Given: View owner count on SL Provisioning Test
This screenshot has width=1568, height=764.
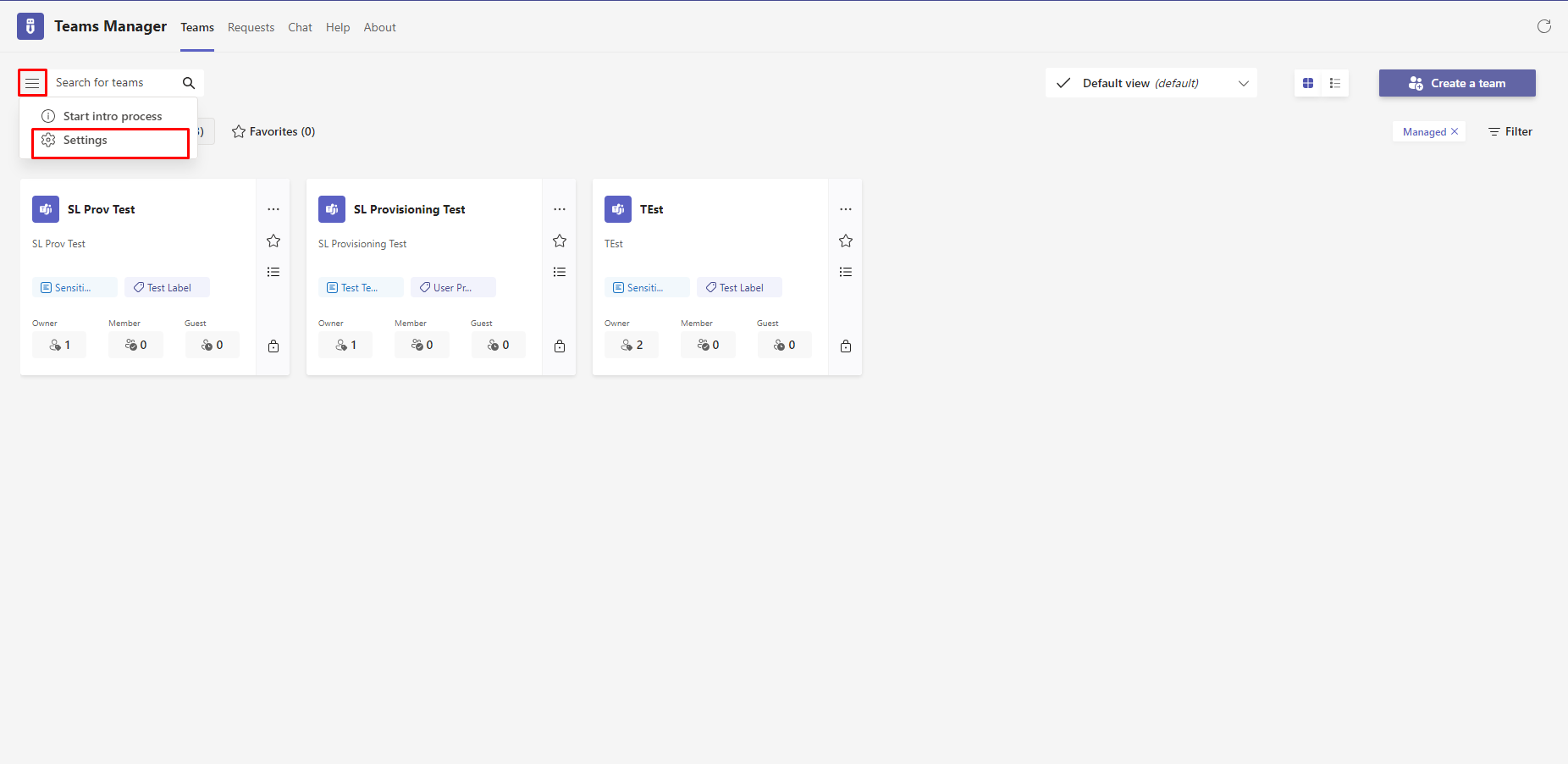Looking at the screenshot, I should 345,345.
